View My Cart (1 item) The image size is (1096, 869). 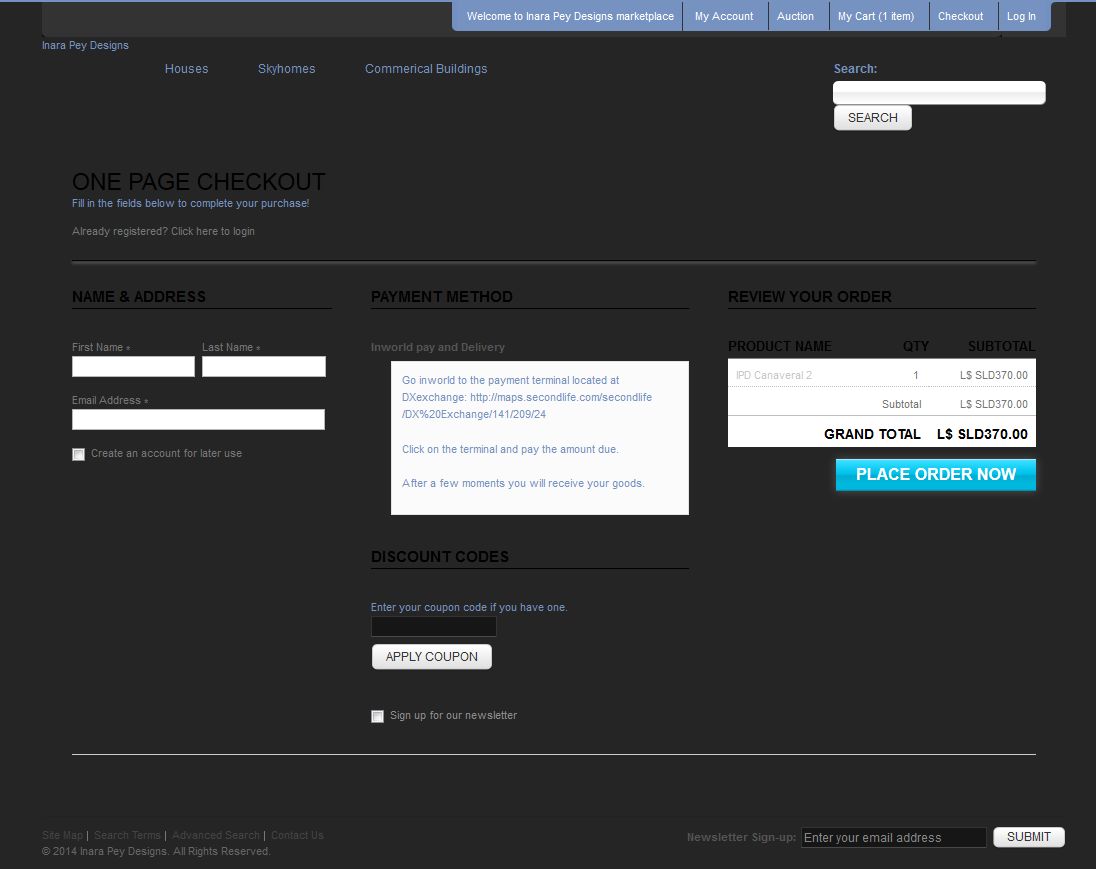pyautogui.click(x=875, y=16)
